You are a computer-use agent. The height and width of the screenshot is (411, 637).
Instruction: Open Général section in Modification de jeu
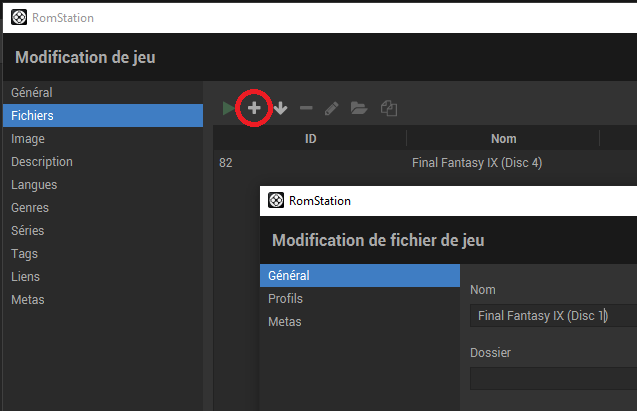click(x=103, y=93)
